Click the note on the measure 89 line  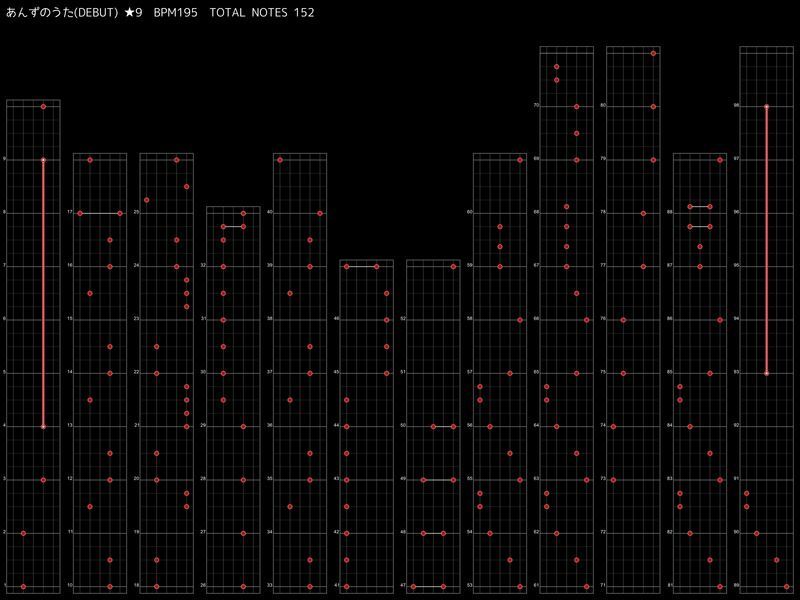tap(786, 586)
